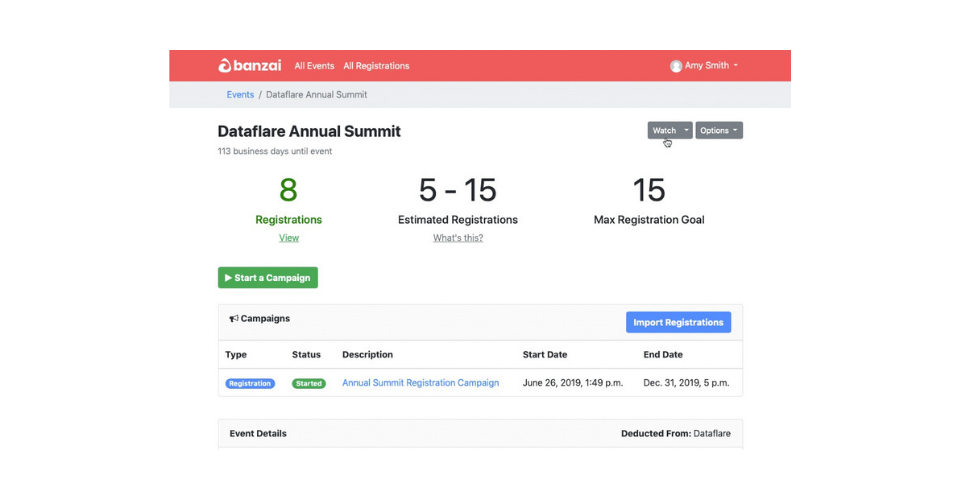Click the Campaigns megaphone icon
This screenshot has width=960, height=500.
click(234, 318)
